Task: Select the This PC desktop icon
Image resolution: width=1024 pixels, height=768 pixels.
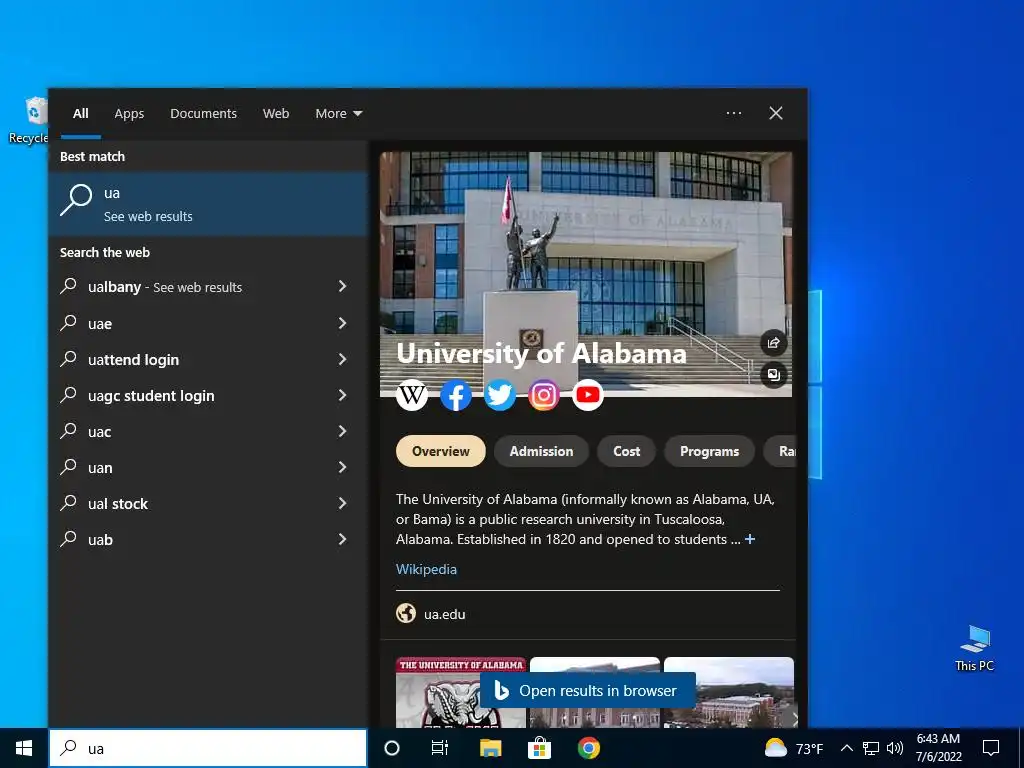Action: click(x=974, y=648)
